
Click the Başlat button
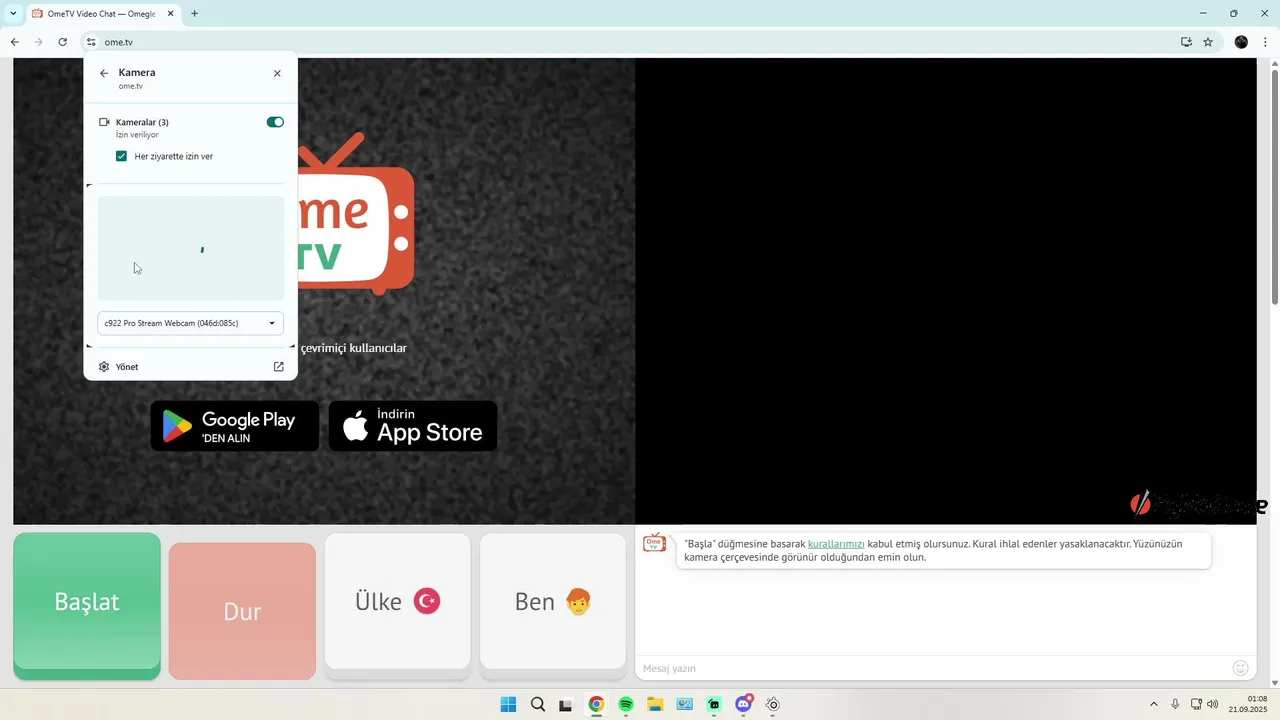87,602
